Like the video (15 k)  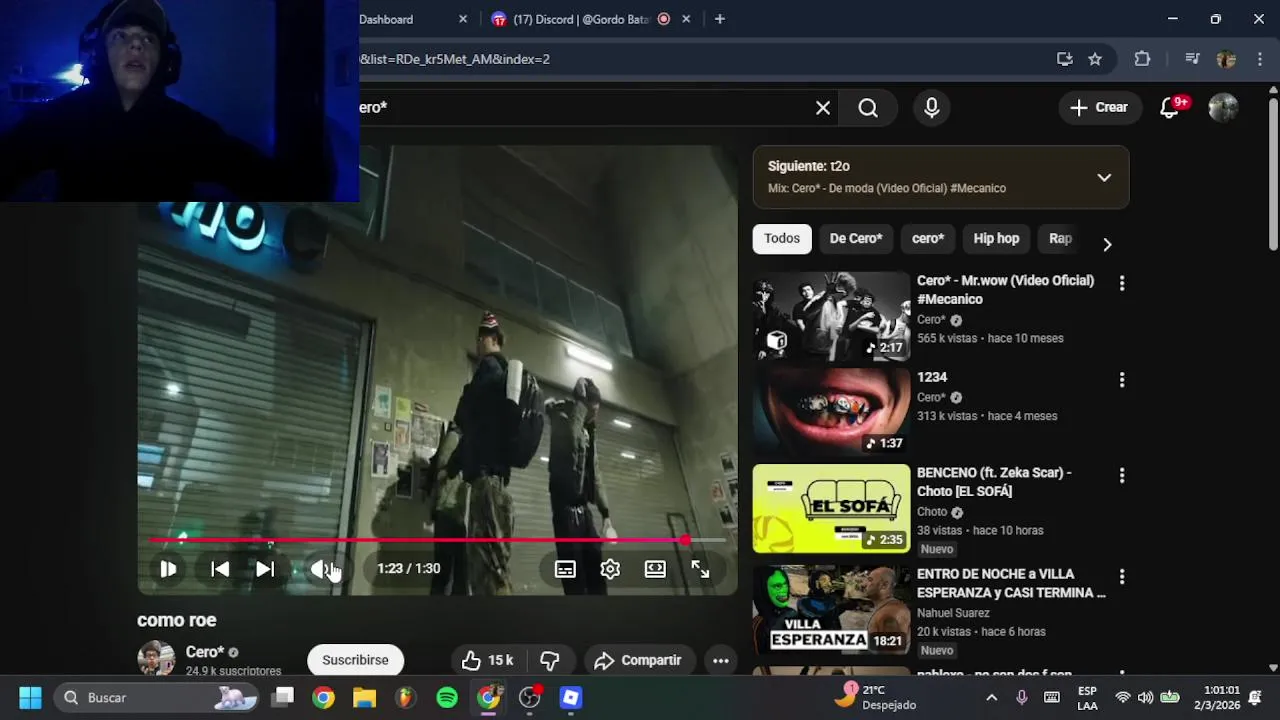tap(487, 660)
